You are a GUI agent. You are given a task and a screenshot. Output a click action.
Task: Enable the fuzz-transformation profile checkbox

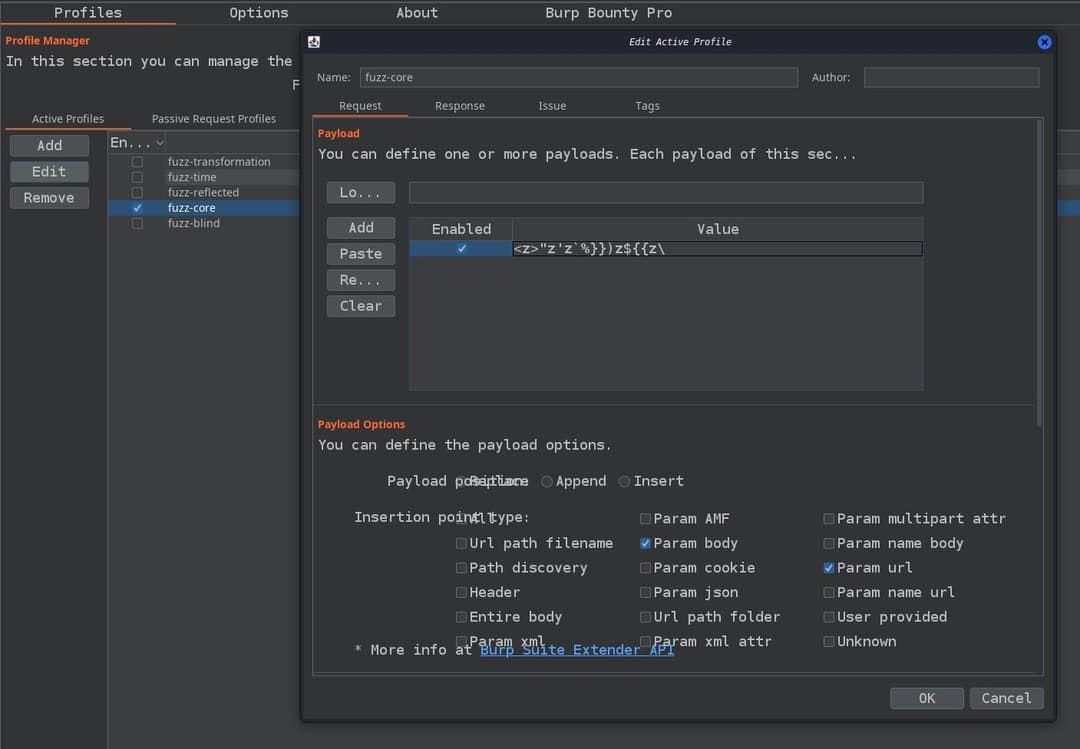coord(138,162)
